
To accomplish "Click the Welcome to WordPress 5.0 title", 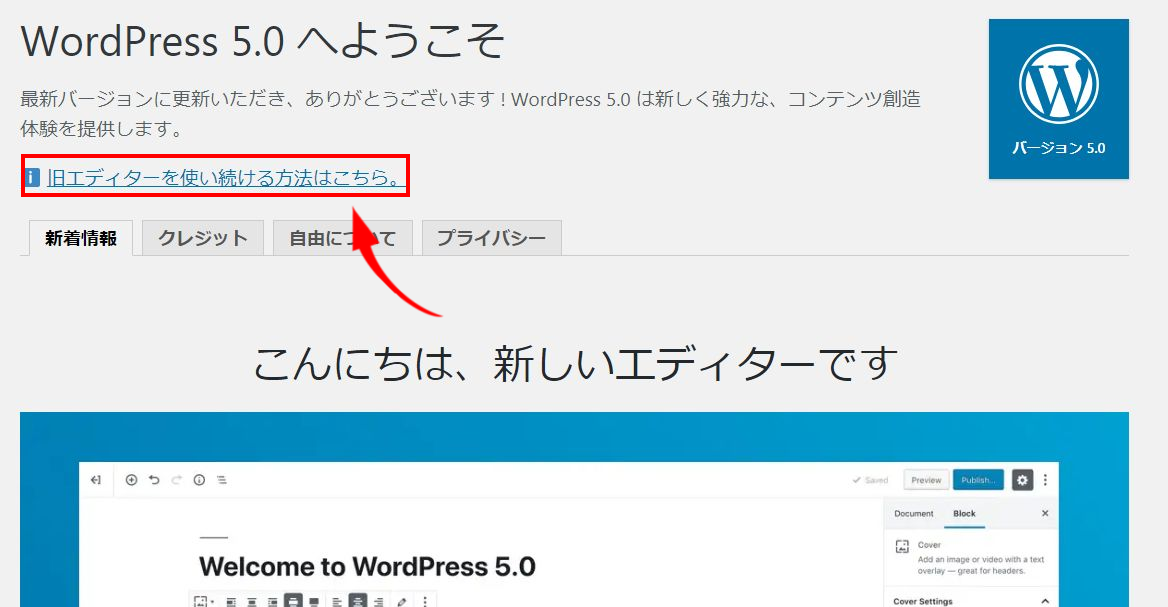I will [367, 567].
